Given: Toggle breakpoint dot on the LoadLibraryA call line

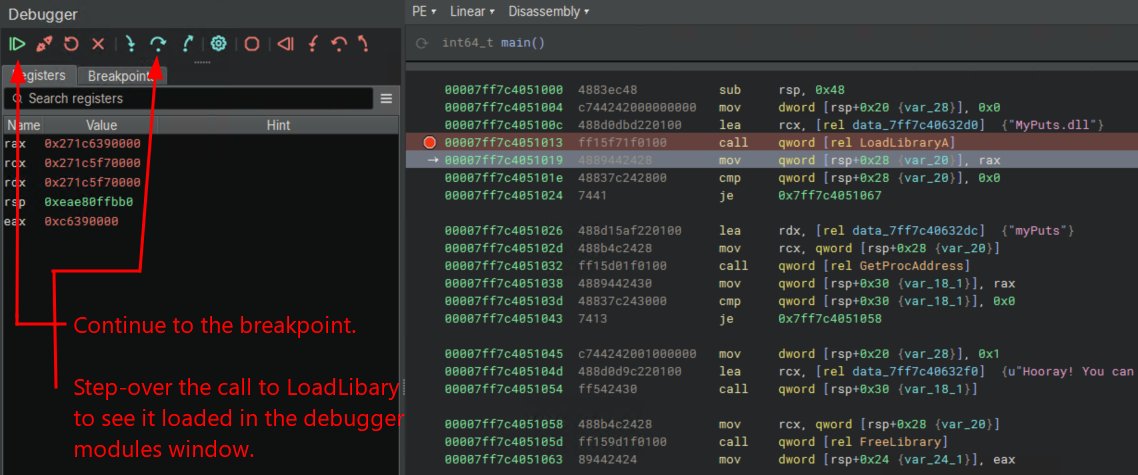Looking at the screenshot, I should coord(429,143).
